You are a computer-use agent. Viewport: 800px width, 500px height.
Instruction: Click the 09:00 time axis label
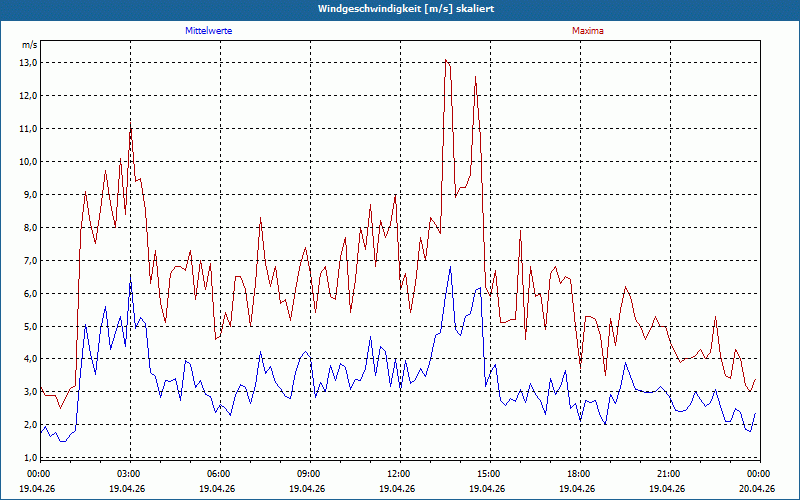coord(307,474)
